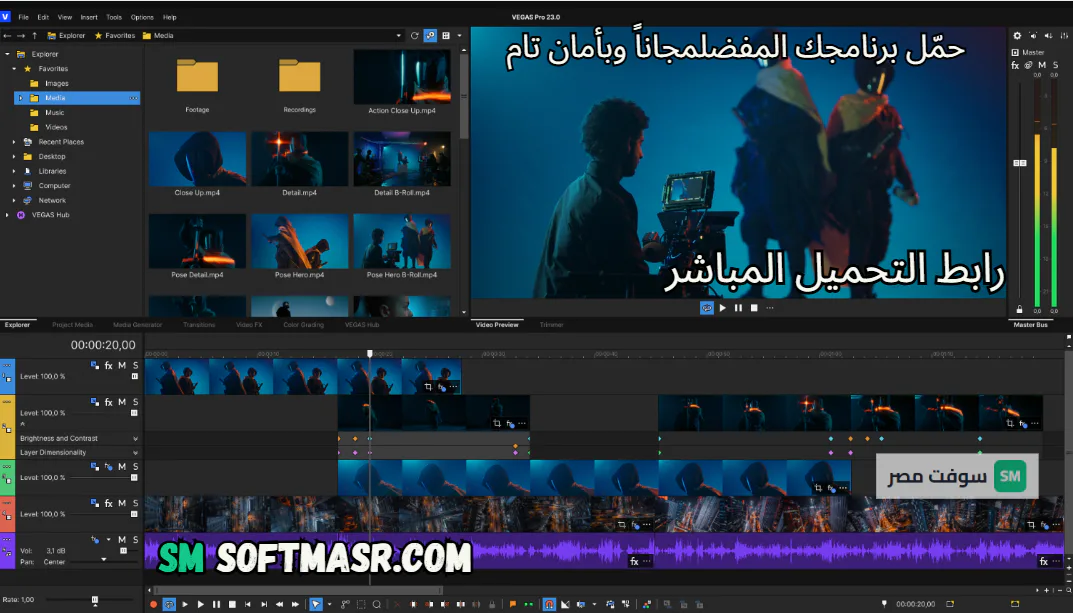Expand the VEGAS Hub tree node

pyautogui.click(x=7, y=215)
